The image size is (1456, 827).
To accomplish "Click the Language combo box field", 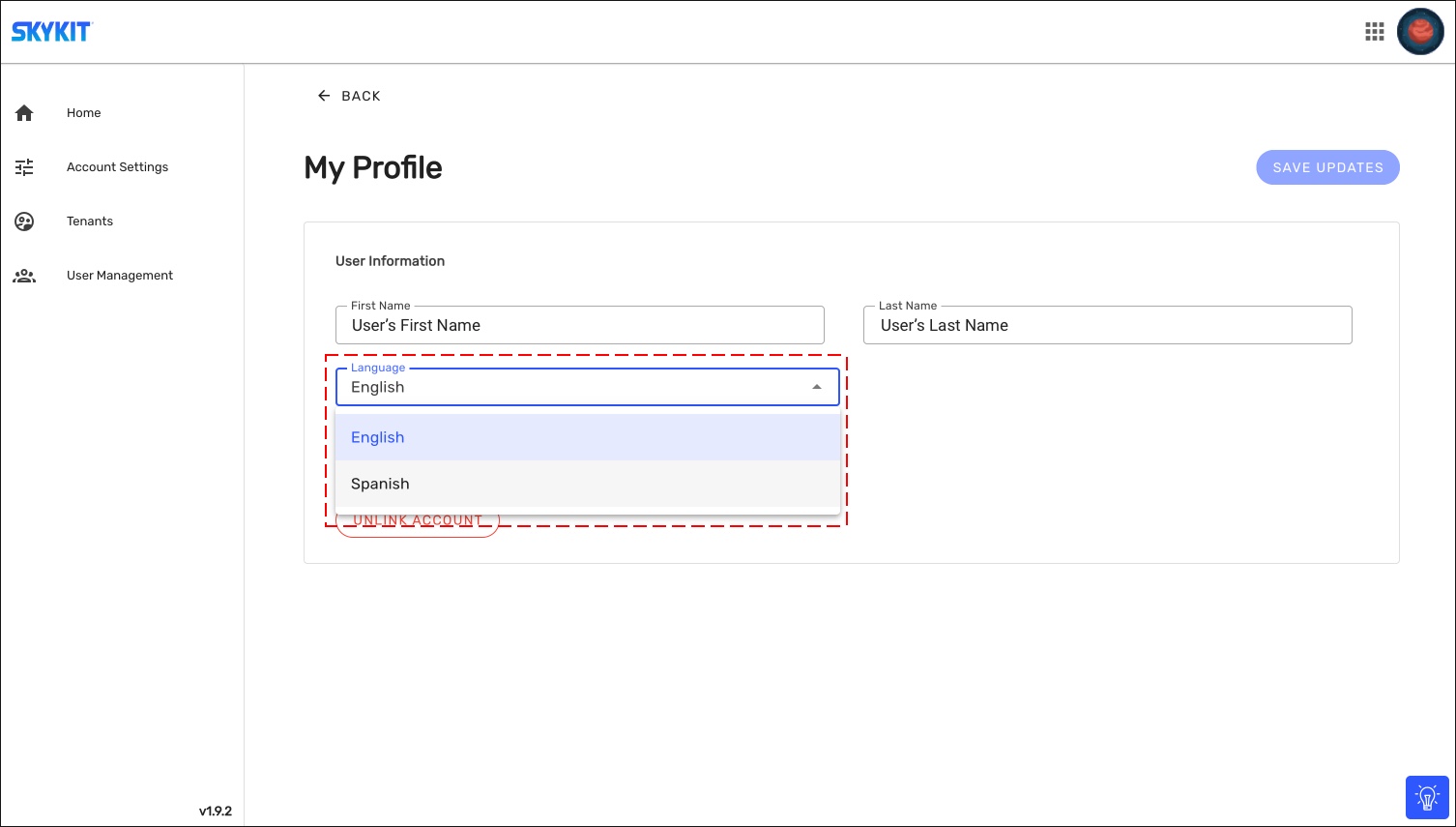I will point(588,387).
